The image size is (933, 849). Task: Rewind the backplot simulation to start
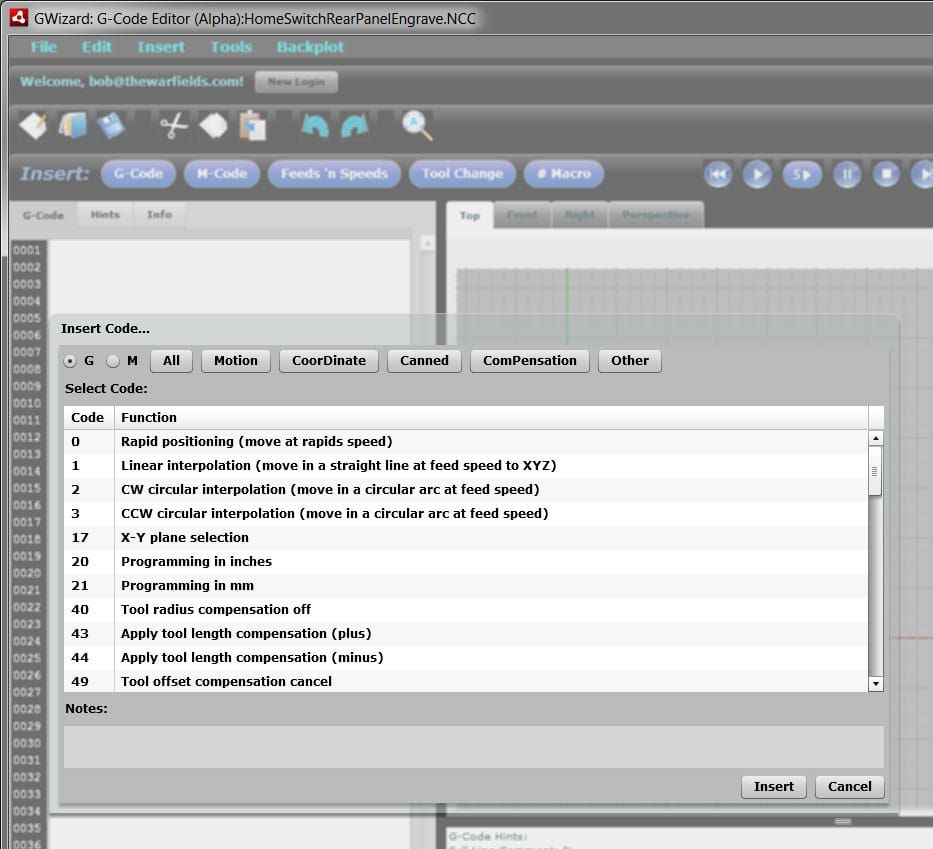(x=718, y=174)
